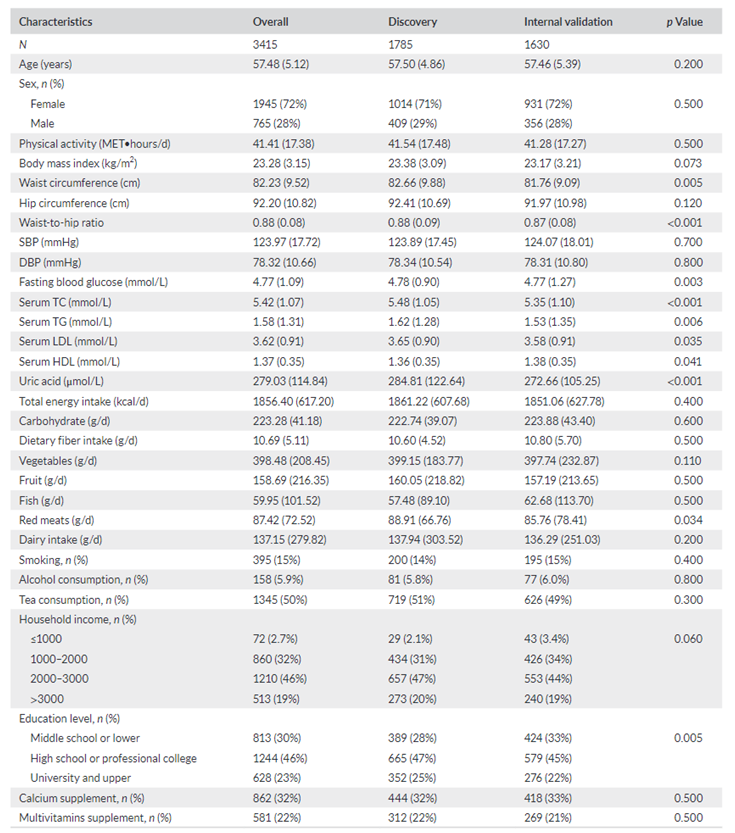Click the Overall column header
Viewport: 735px width, 833px height.
[x=272, y=21]
